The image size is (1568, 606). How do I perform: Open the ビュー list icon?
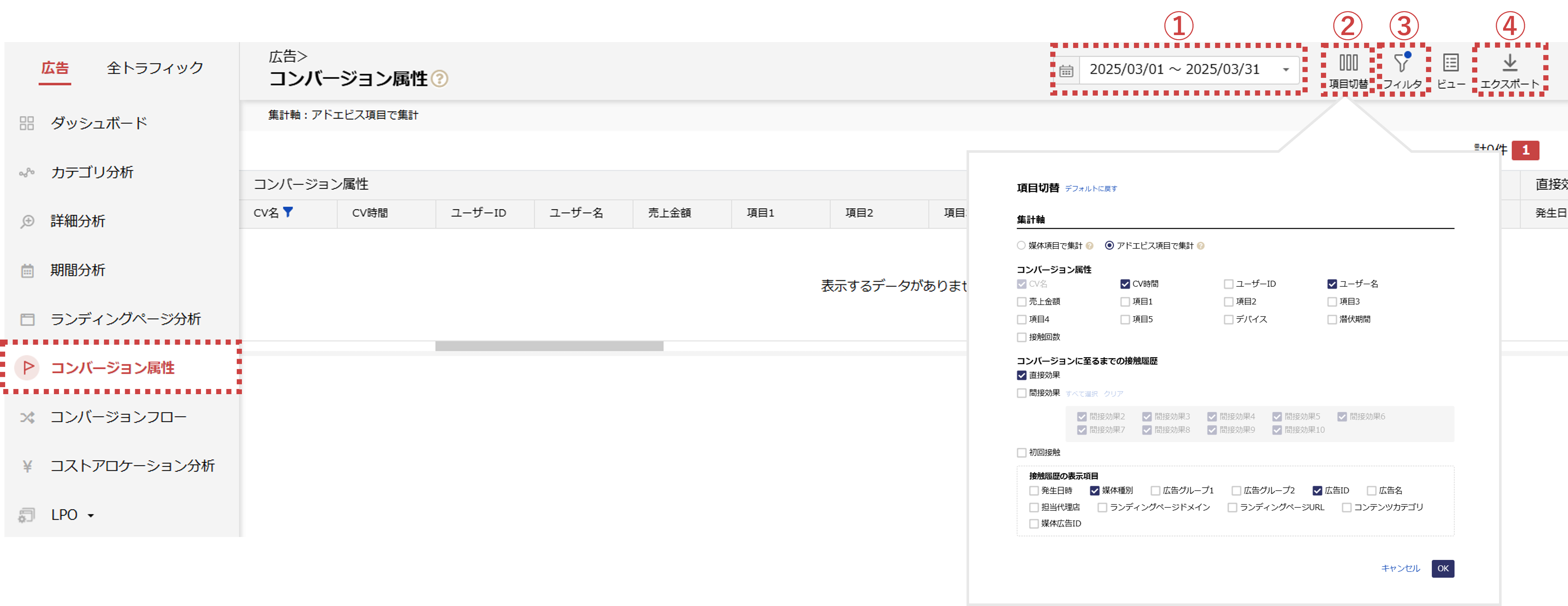(1450, 63)
